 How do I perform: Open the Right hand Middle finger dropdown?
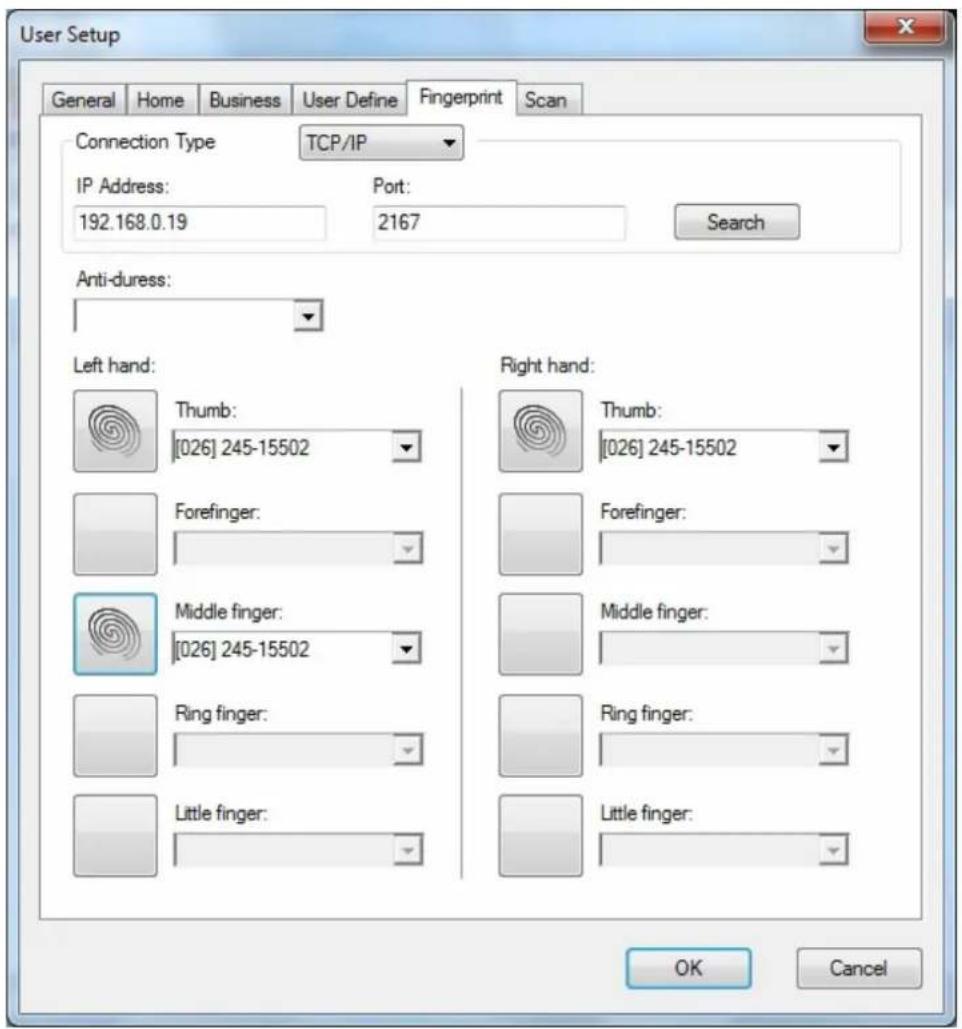(x=833, y=649)
